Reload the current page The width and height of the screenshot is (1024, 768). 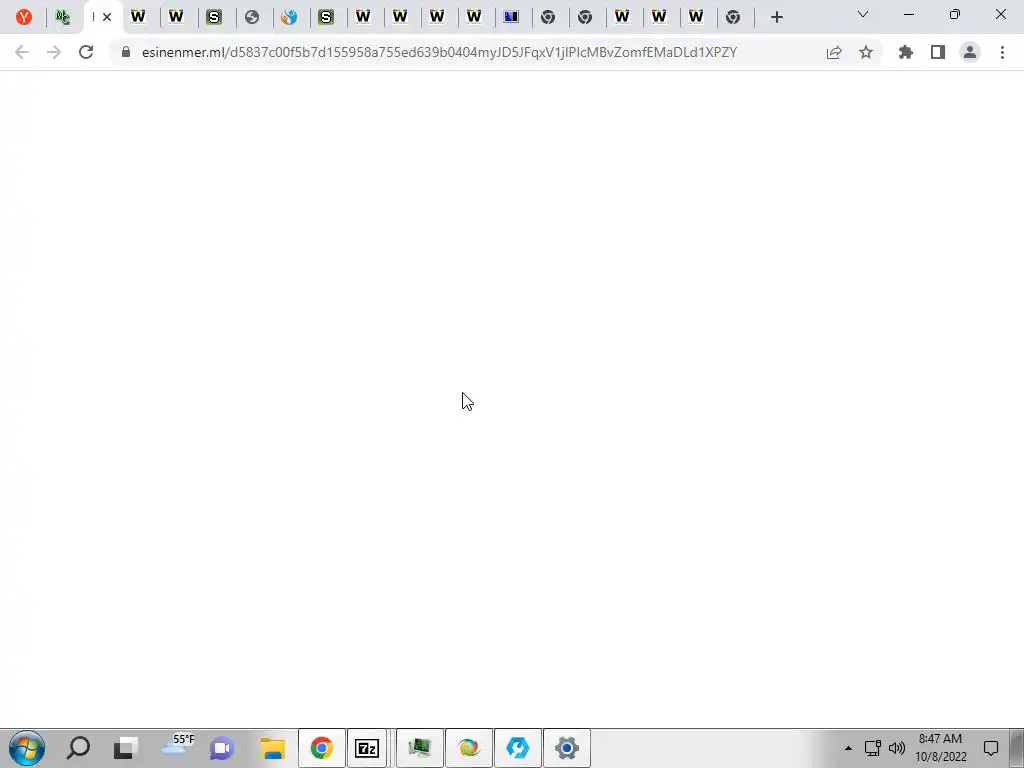pyautogui.click(x=86, y=52)
